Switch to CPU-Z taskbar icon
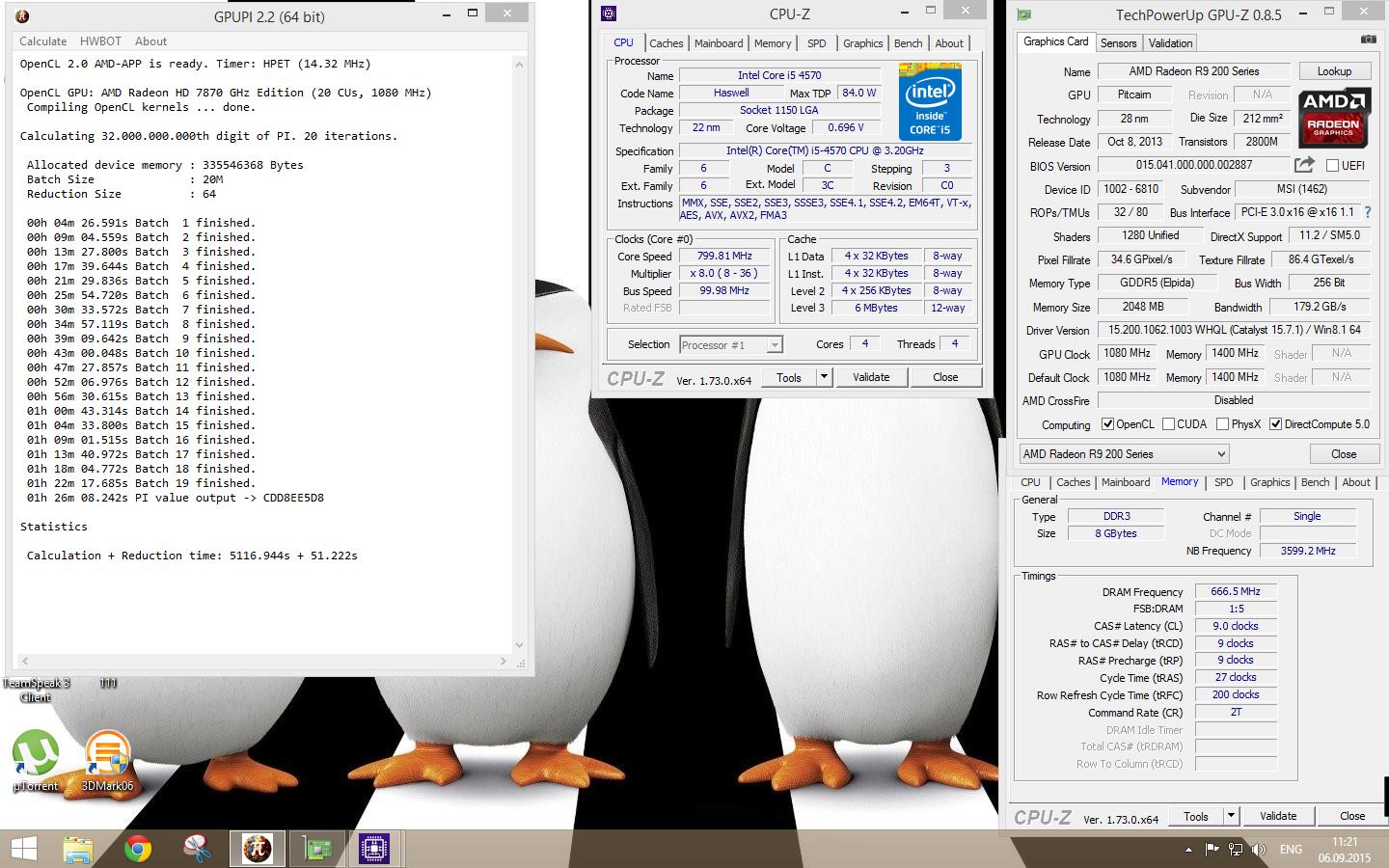The width and height of the screenshot is (1389, 868). click(x=374, y=849)
